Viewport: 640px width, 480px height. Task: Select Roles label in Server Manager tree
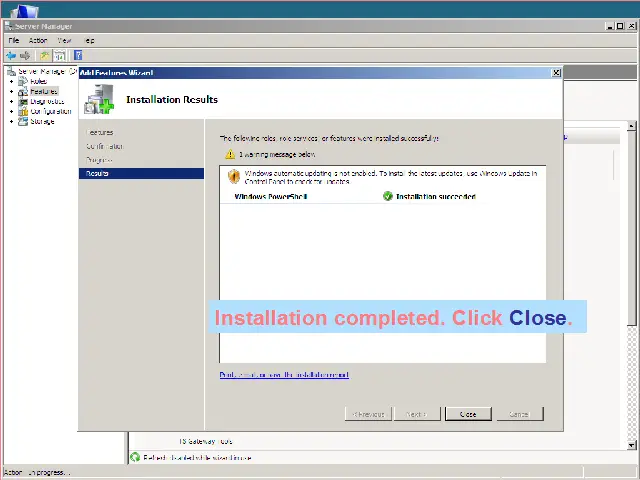pyautogui.click(x=38, y=81)
